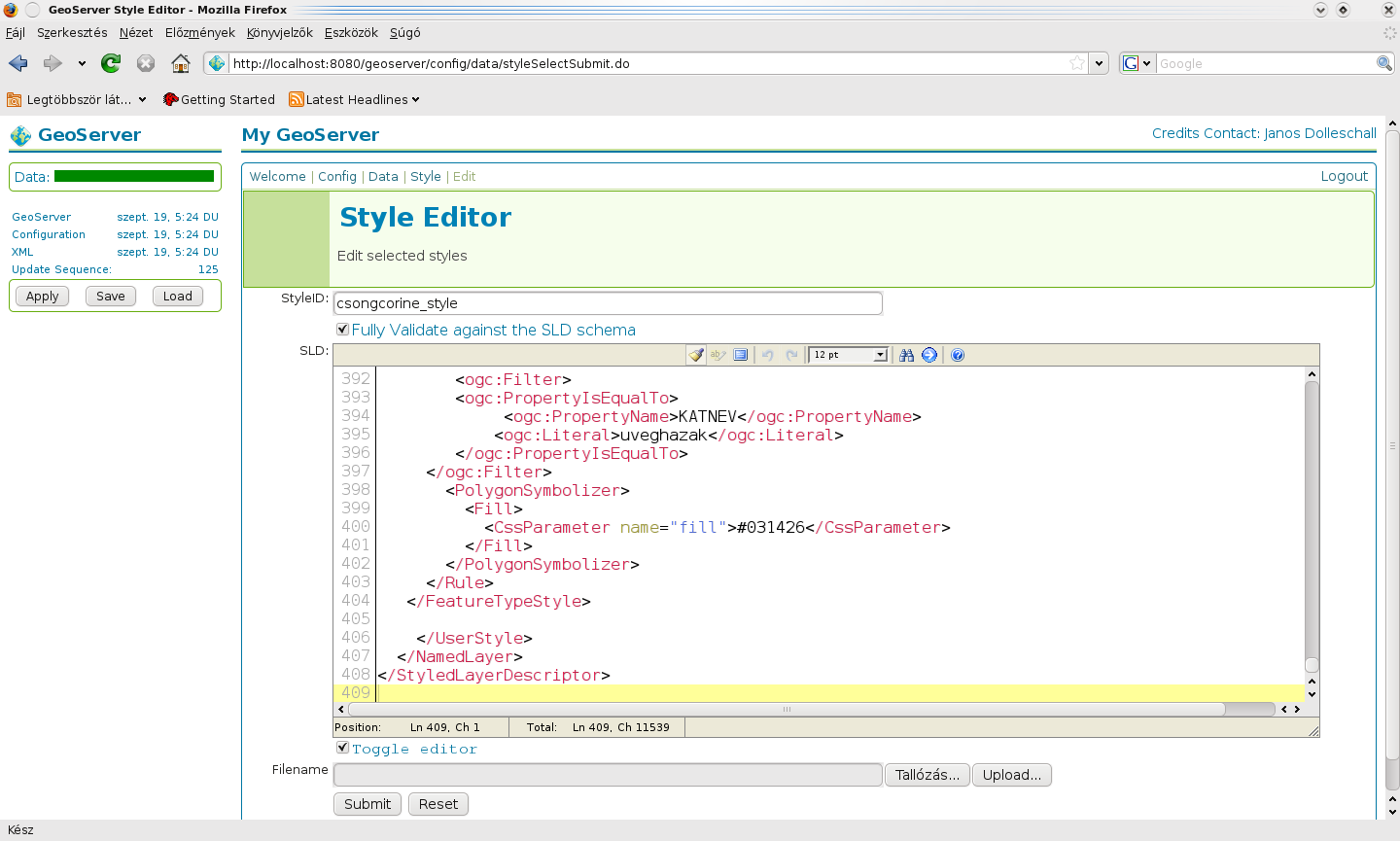Image resolution: width=1400 pixels, height=841 pixels.
Task: Open Credits Contact Janos Dolleschall link
Action: pyautogui.click(x=1264, y=133)
